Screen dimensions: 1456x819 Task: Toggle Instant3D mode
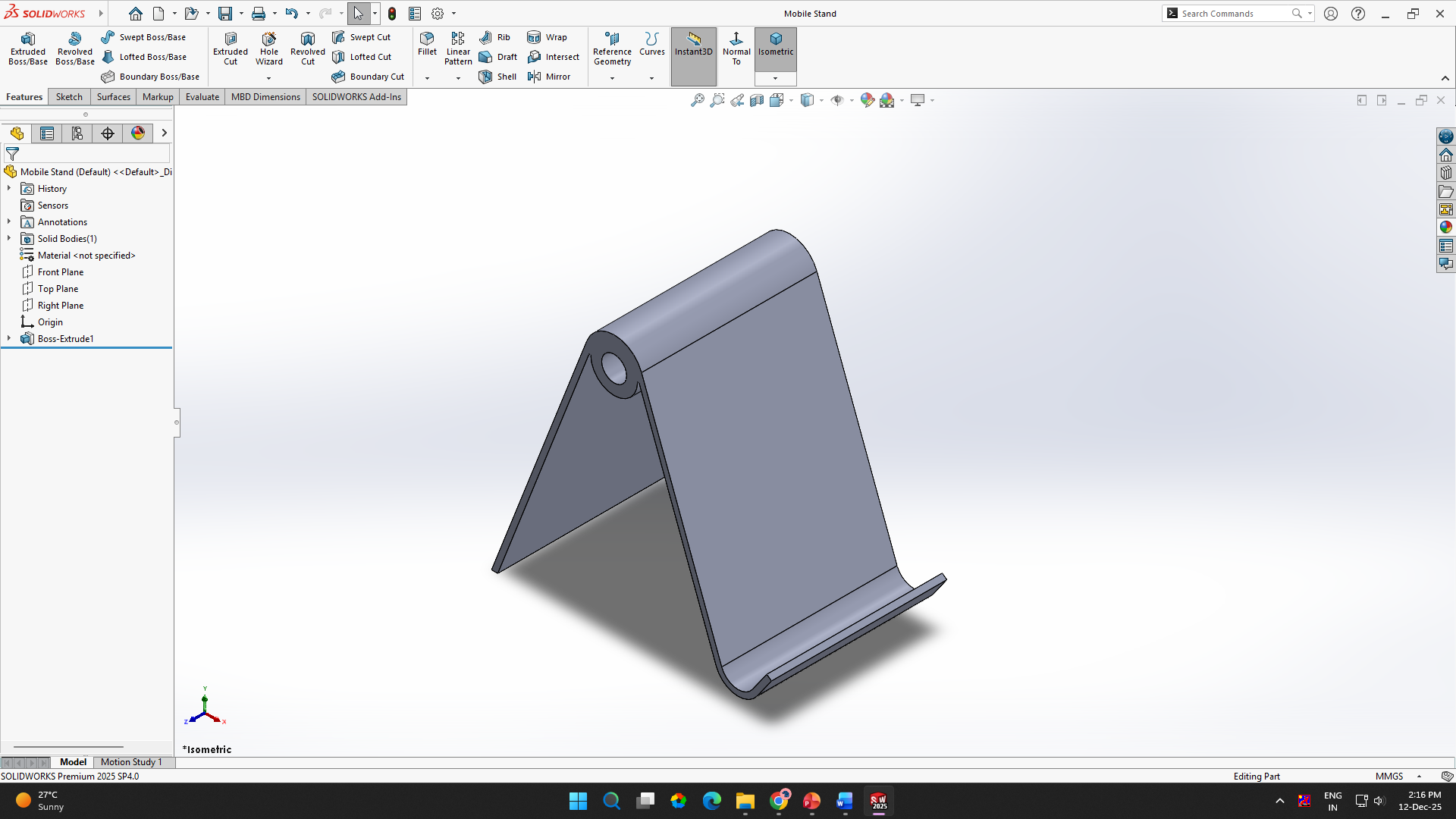coord(694,57)
